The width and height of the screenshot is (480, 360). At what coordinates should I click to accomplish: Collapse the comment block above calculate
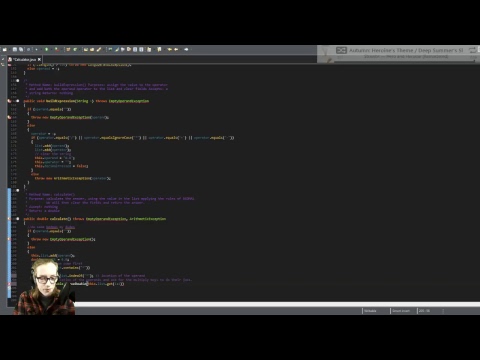[18, 190]
